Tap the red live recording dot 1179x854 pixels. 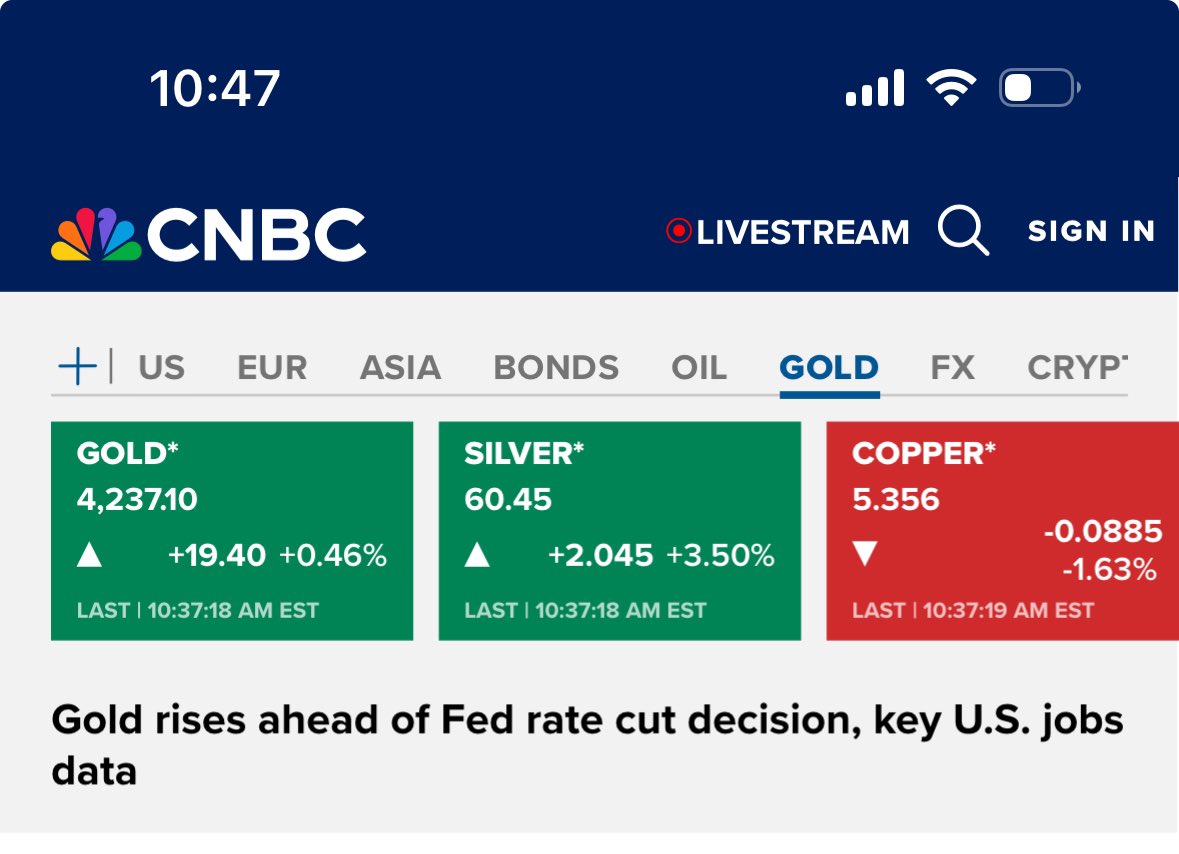coord(679,232)
